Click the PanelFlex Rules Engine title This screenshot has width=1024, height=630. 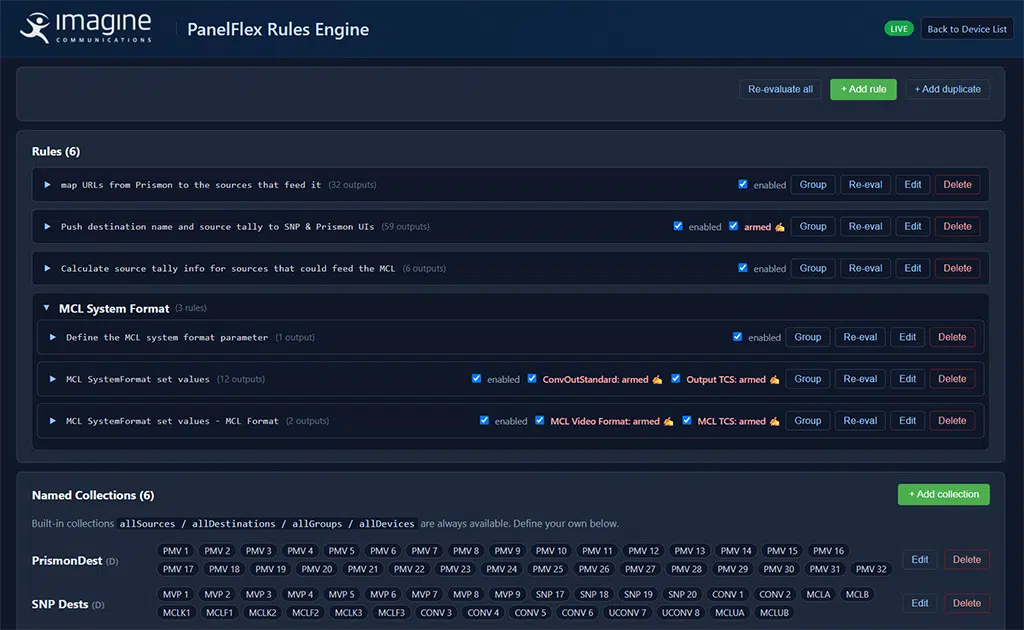pos(278,29)
